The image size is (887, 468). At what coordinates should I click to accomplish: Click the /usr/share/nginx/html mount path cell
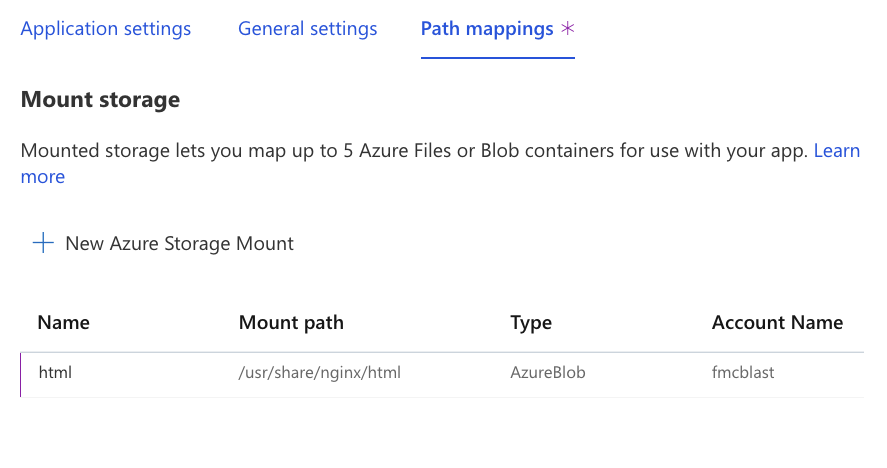(320, 372)
